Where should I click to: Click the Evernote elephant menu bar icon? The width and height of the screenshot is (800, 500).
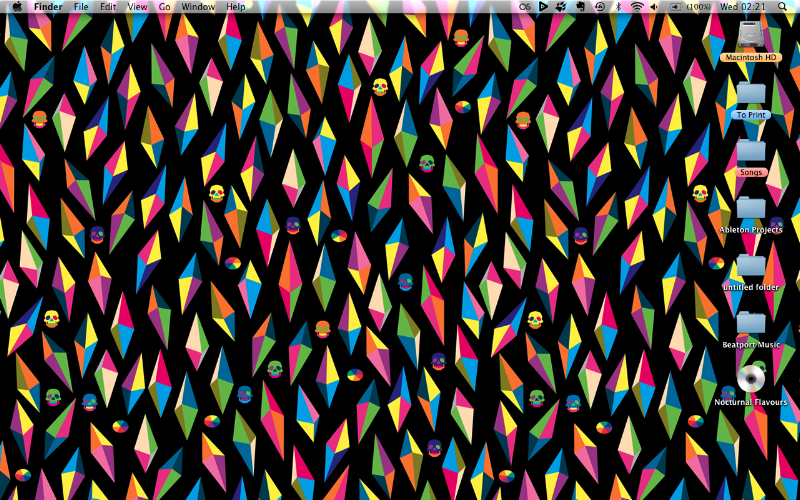pyautogui.click(x=580, y=7)
